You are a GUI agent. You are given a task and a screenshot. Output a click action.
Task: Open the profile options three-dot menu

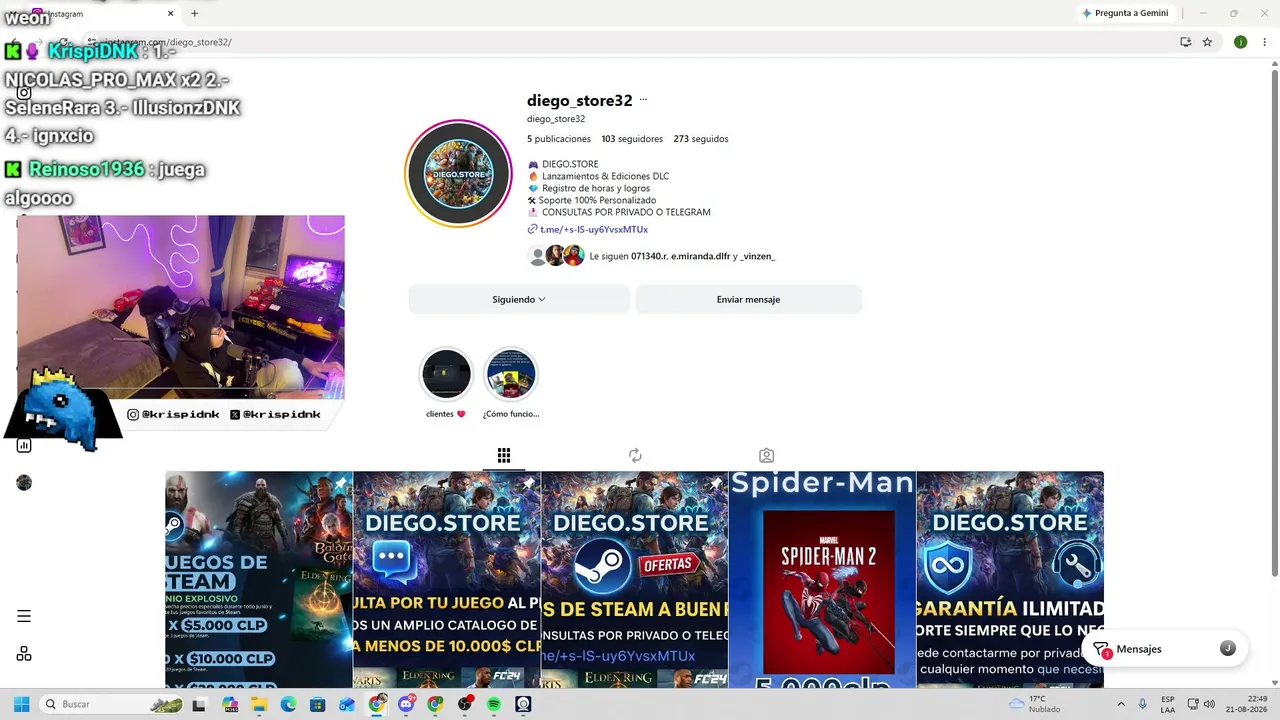pos(643,100)
